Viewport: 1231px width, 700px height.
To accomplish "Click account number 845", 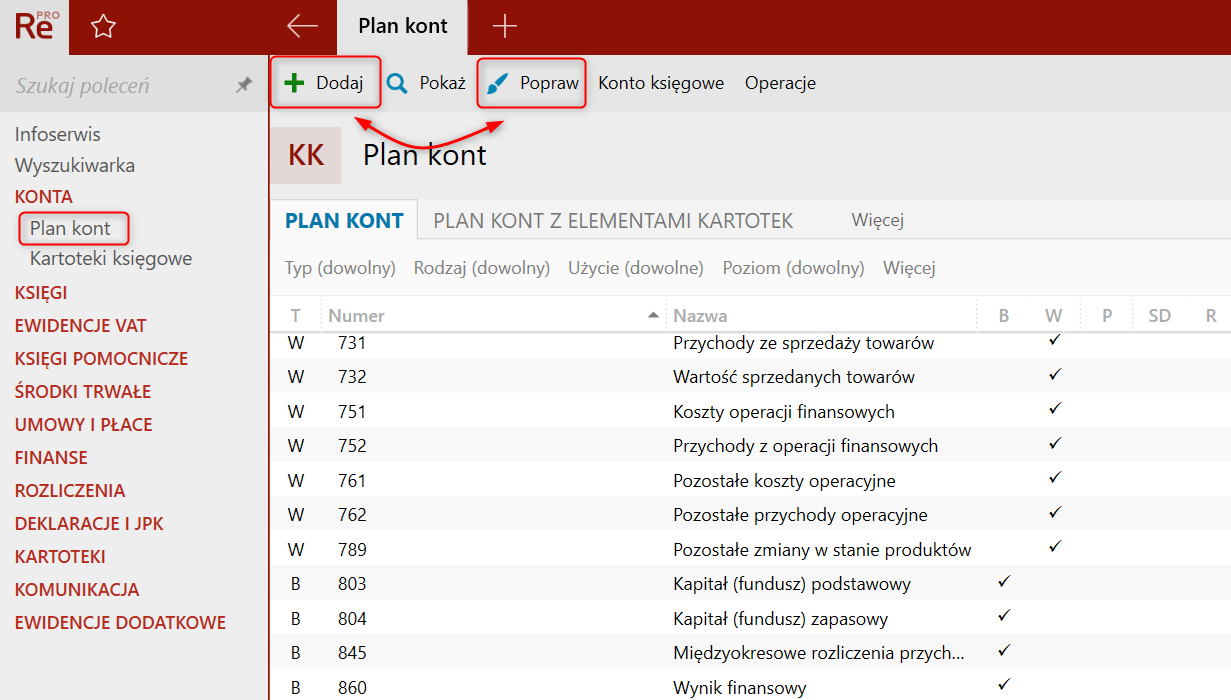I will [x=352, y=653].
